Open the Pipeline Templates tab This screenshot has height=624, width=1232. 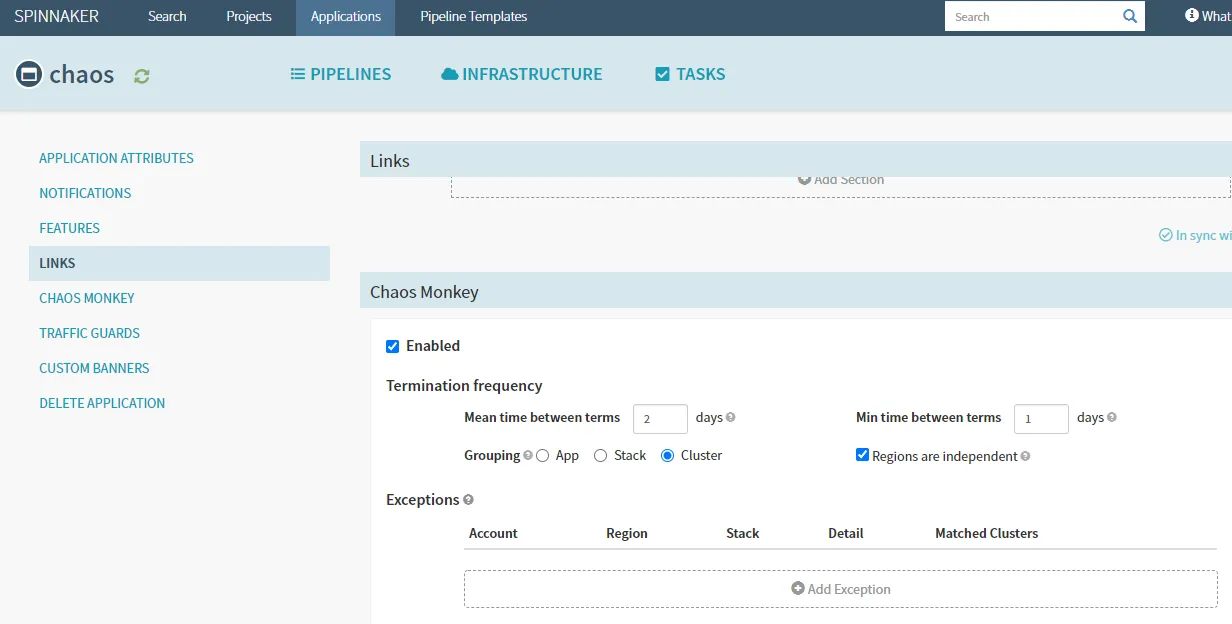pos(473,17)
